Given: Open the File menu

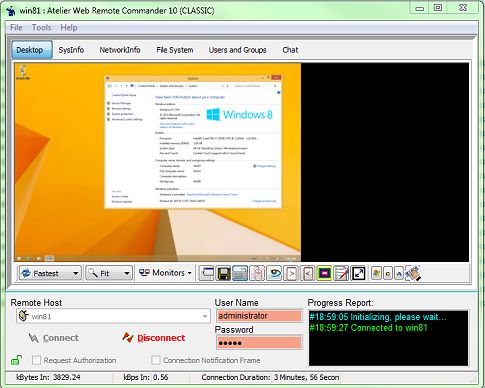Looking at the screenshot, I should [16, 27].
